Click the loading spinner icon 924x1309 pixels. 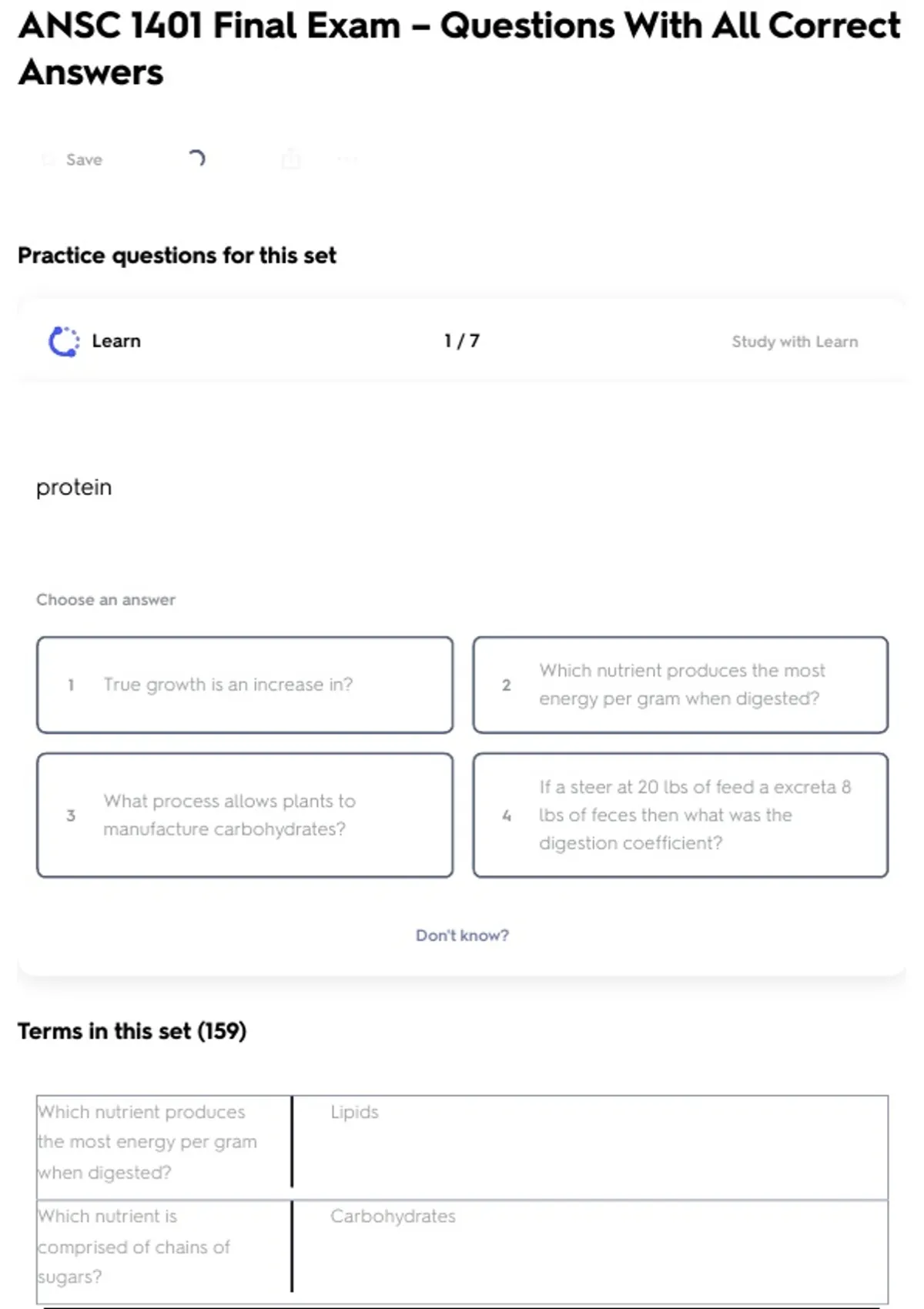196,159
